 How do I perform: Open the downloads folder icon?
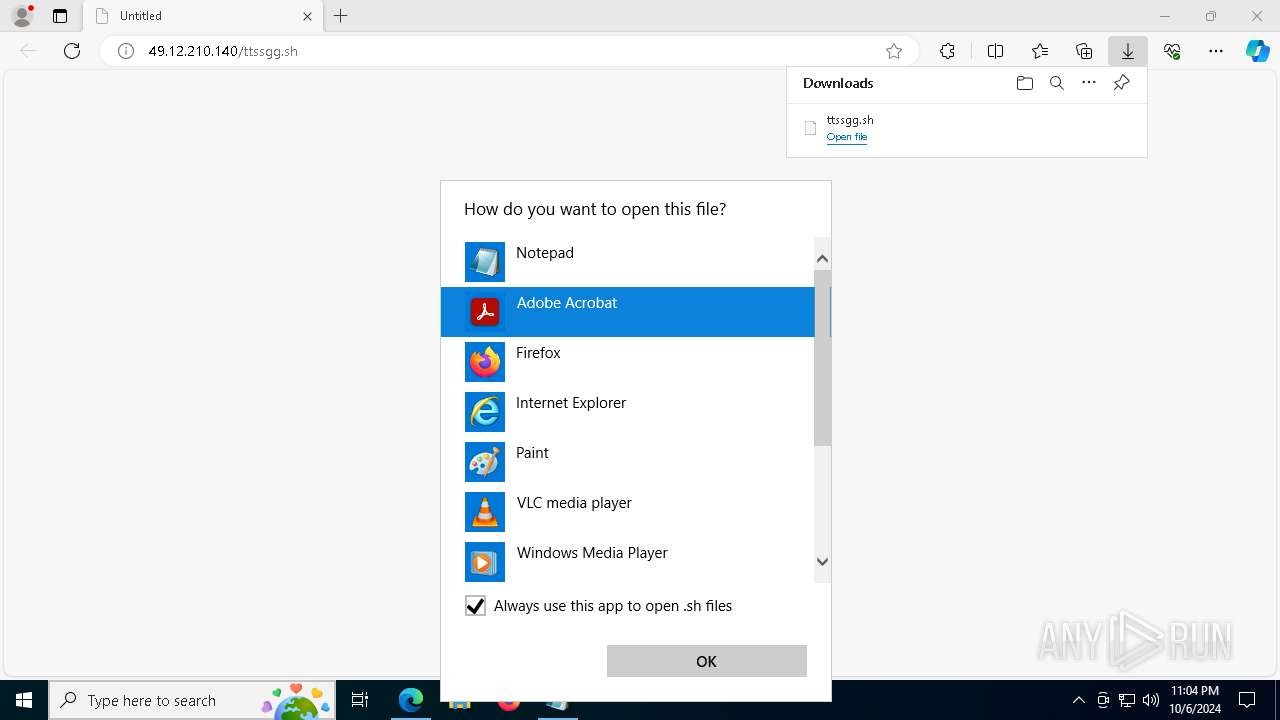click(x=1024, y=83)
